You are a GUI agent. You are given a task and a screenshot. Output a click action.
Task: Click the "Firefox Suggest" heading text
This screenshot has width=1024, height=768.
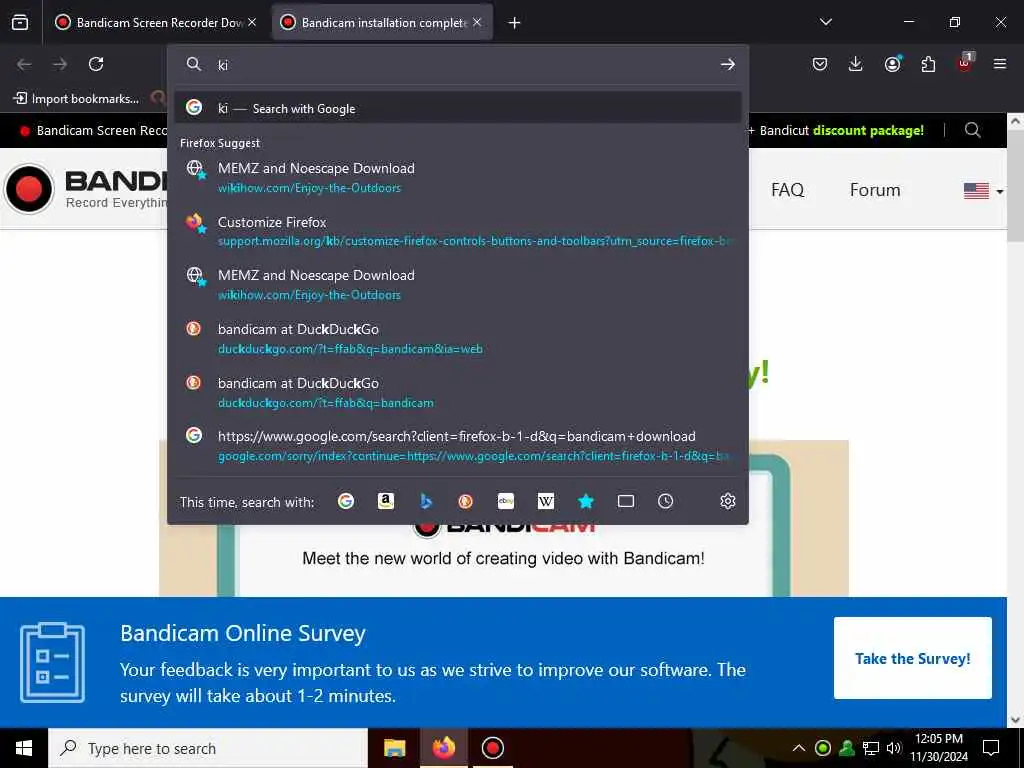220,143
